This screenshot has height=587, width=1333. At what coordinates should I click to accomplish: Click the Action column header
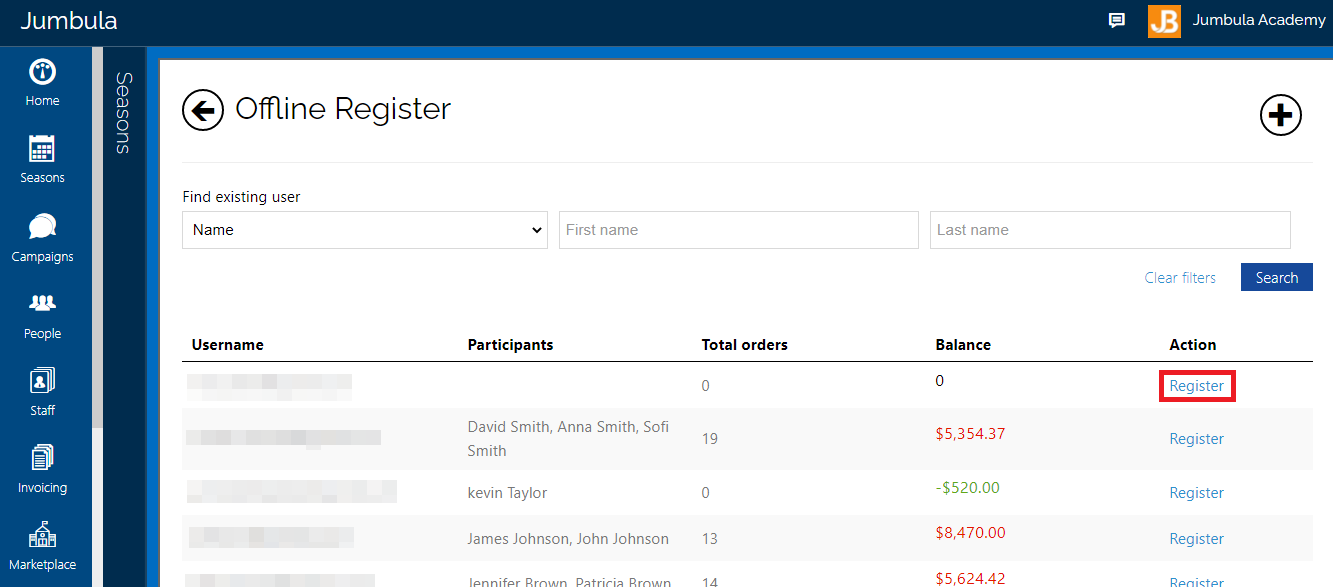(x=1193, y=345)
